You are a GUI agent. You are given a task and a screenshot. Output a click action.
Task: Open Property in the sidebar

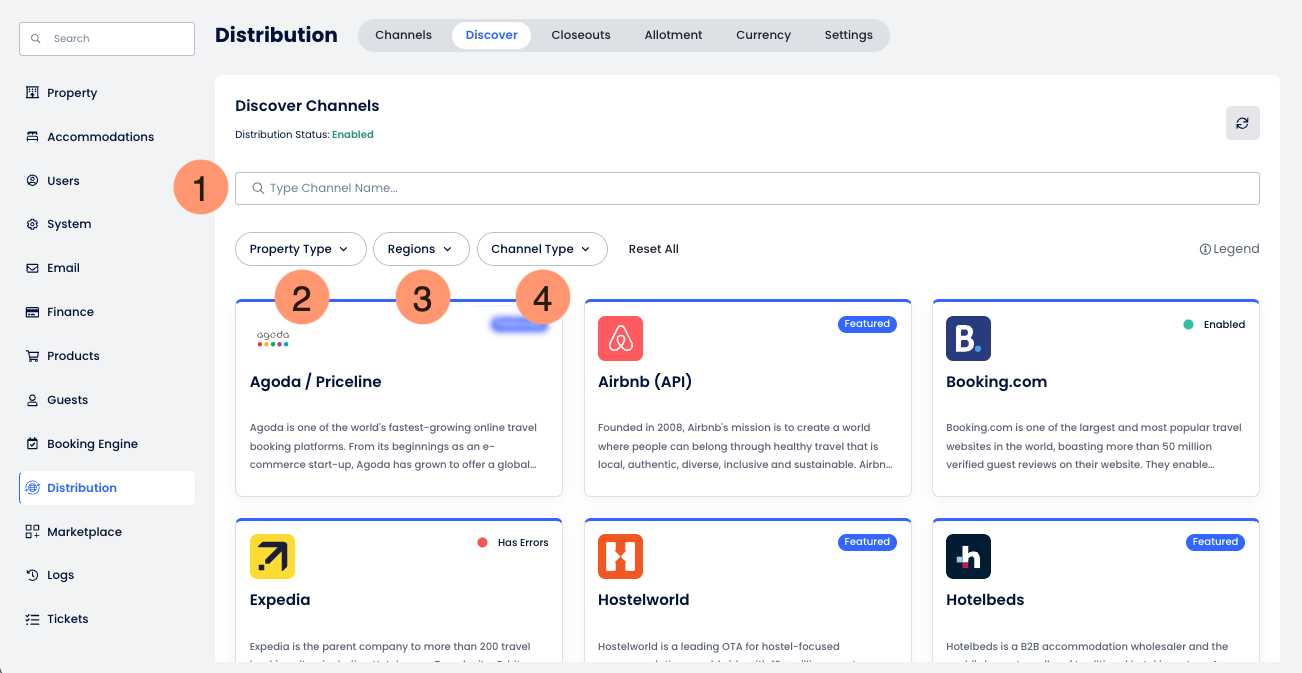pos(107,93)
